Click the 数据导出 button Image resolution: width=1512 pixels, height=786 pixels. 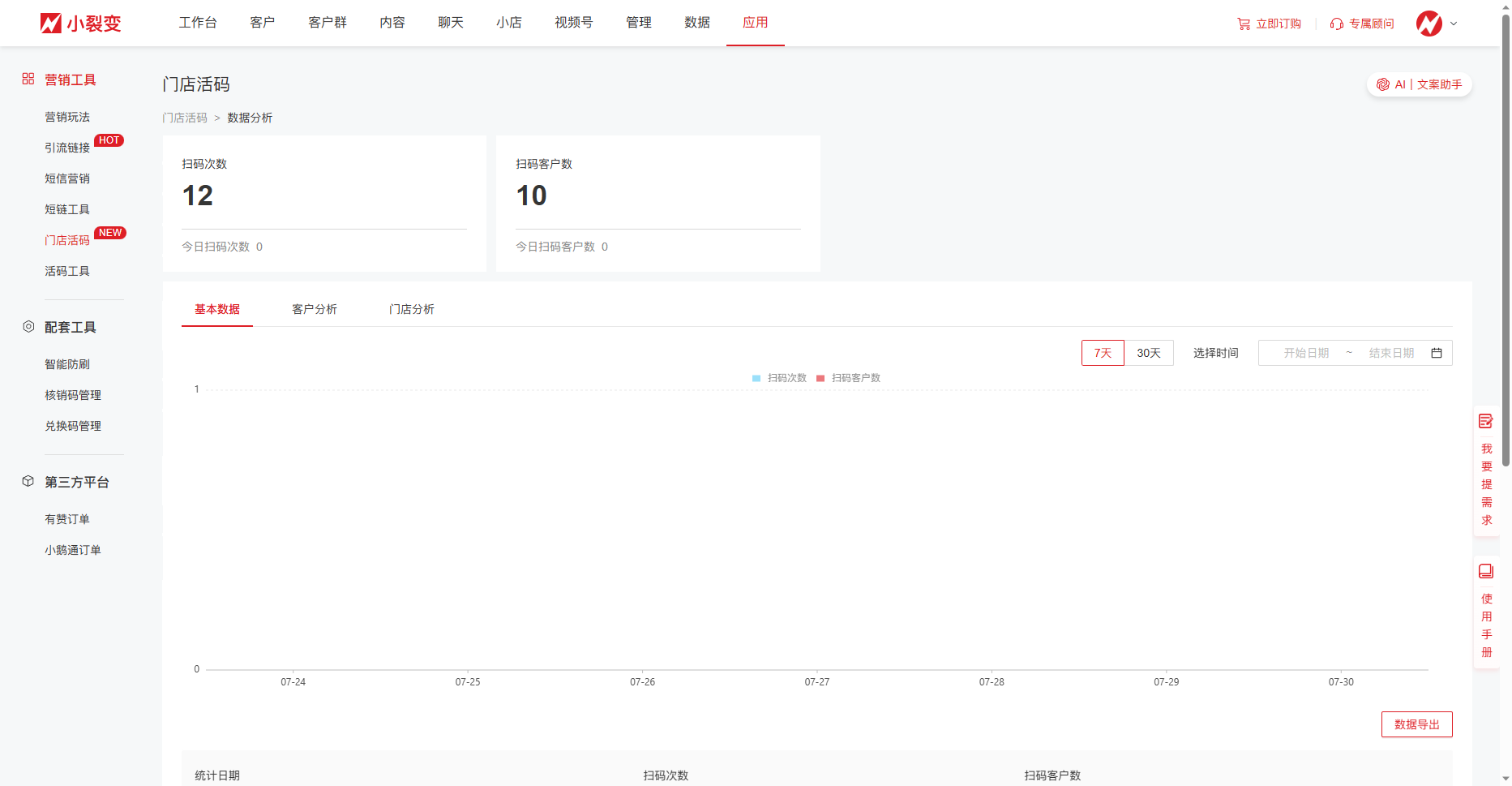(x=1416, y=725)
